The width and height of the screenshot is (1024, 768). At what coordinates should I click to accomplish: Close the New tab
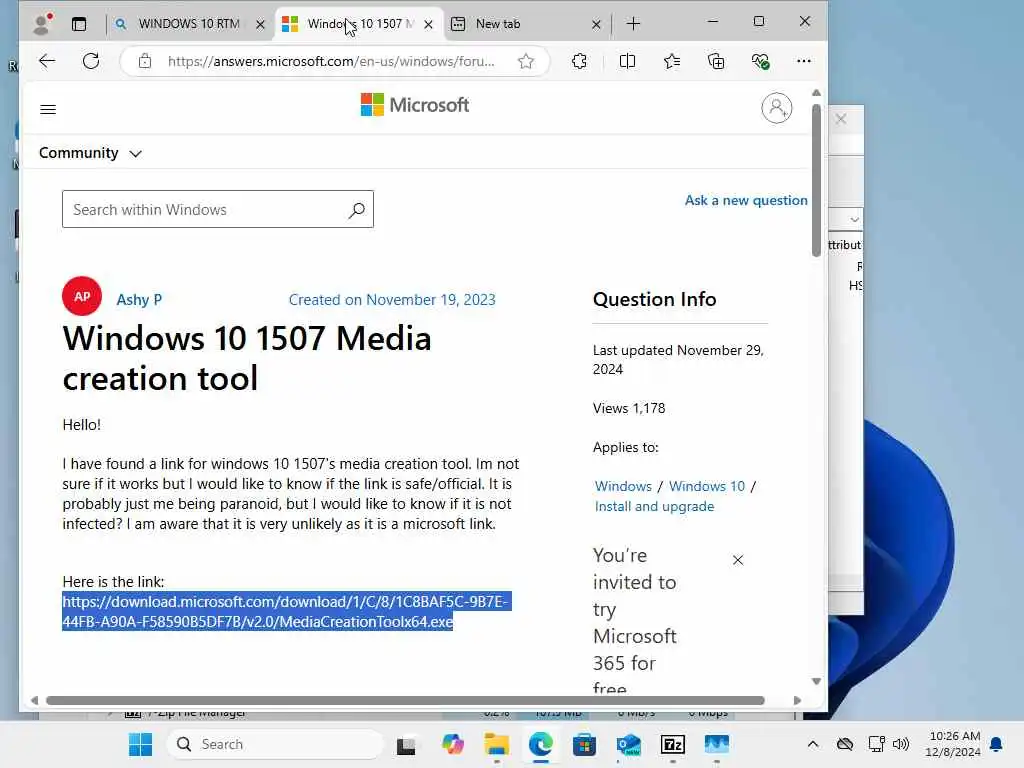click(596, 25)
